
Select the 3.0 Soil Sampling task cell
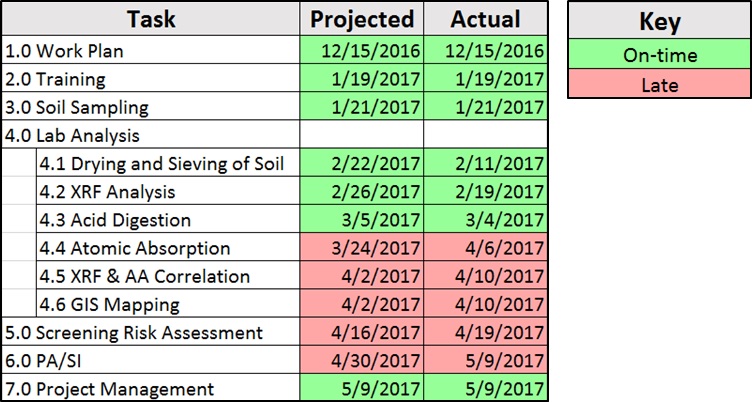click(x=151, y=106)
